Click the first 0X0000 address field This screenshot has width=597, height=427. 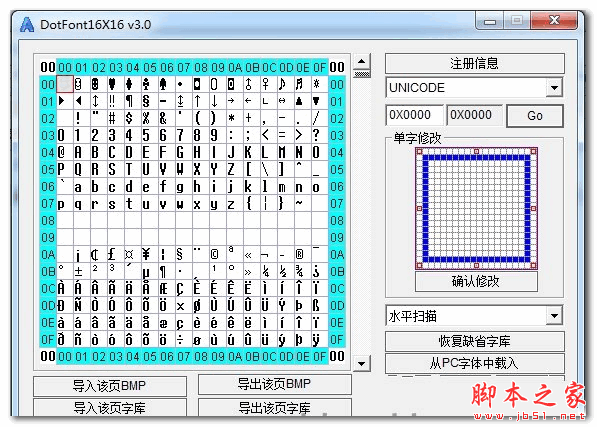pyautogui.click(x=414, y=115)
